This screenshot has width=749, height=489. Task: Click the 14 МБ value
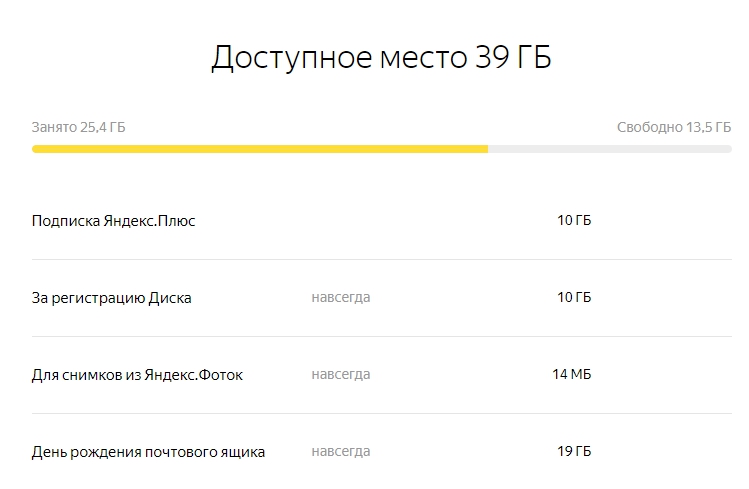click(572, 374)
